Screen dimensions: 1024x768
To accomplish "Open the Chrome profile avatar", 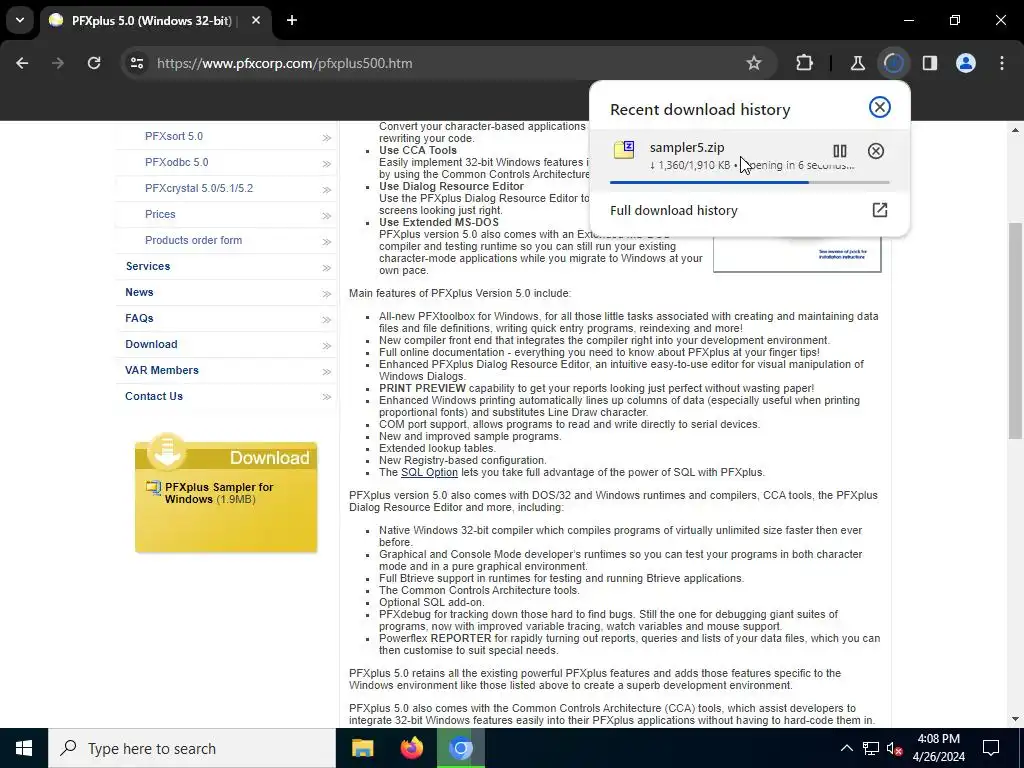I will tap(966, 63).
